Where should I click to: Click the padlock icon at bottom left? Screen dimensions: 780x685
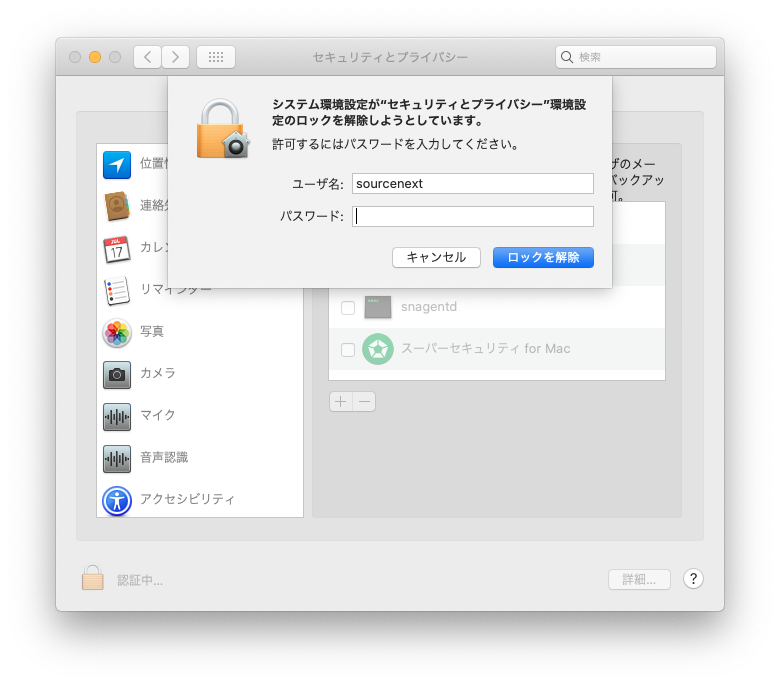pyautogui.click(x=93, y=578)
